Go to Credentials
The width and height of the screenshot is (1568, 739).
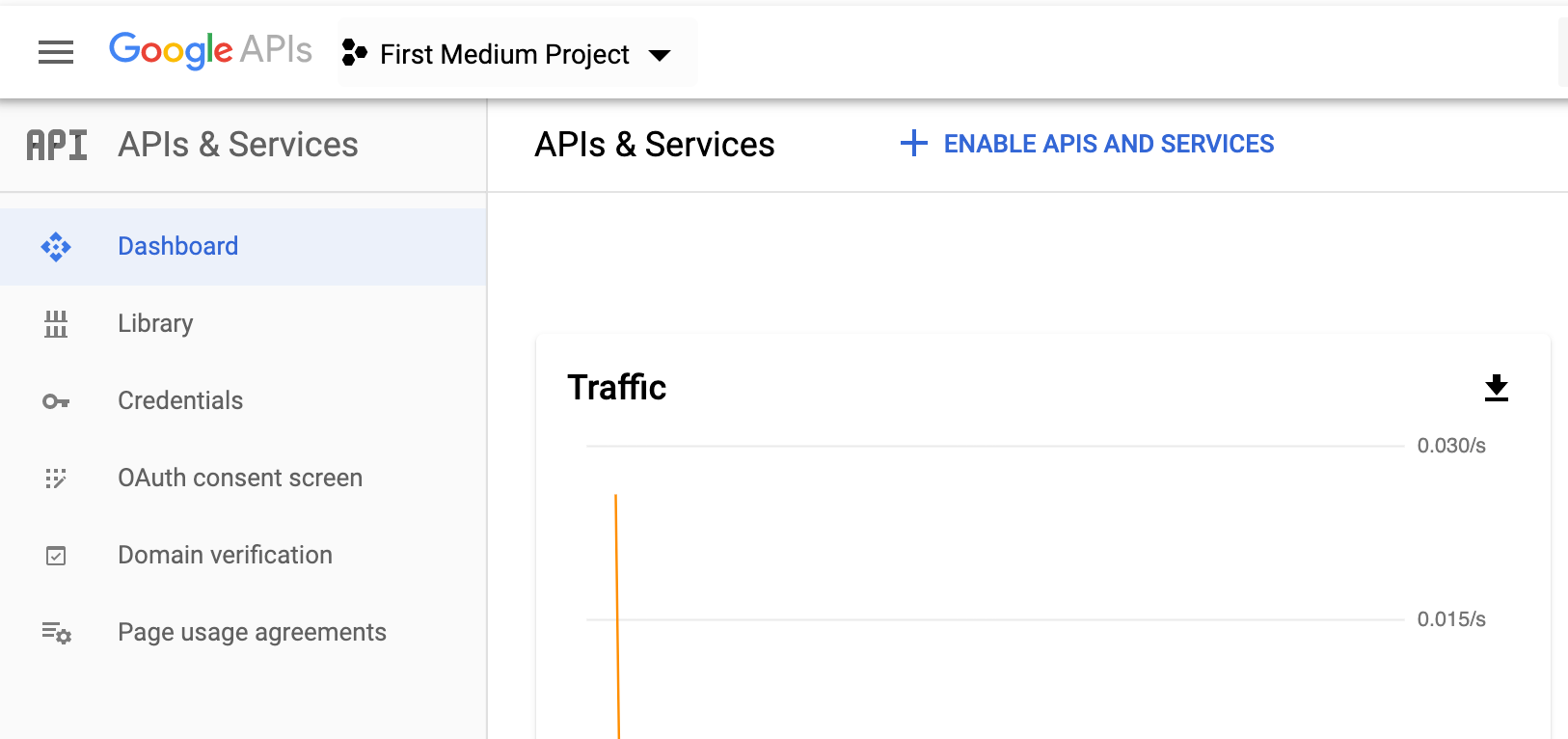click(x=243, y=401)
